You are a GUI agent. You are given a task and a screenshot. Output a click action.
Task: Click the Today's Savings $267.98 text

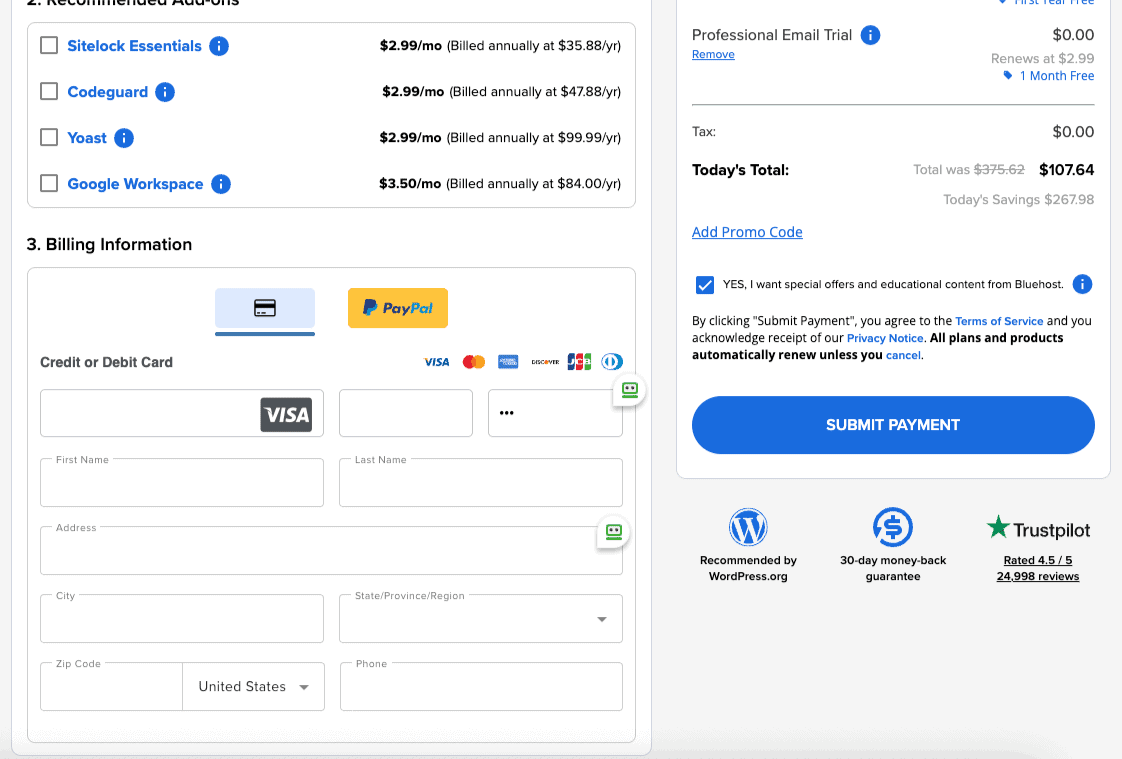[x=1018, y=200]
